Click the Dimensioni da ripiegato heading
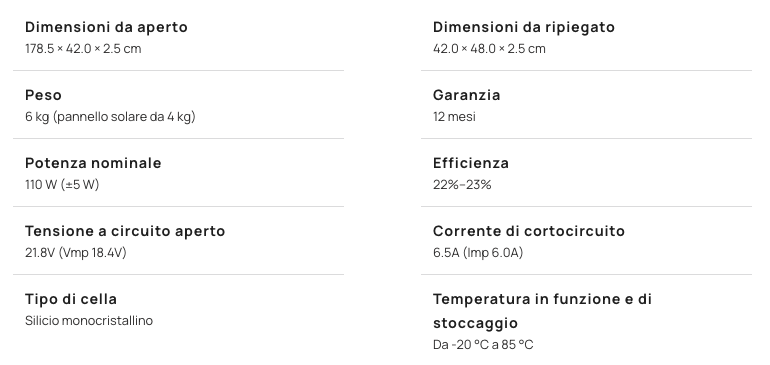 click(x=523, y=27)
